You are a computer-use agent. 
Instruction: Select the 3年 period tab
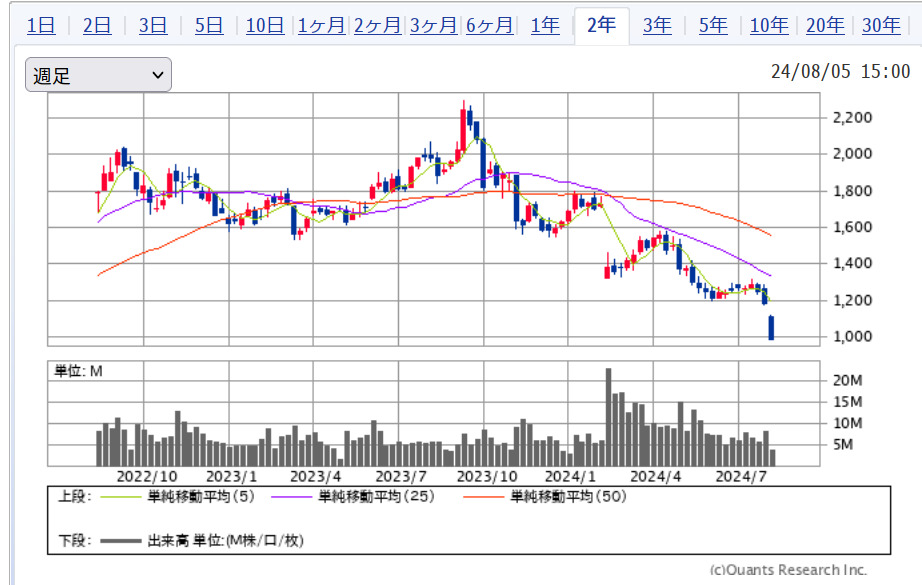point(657,26)
